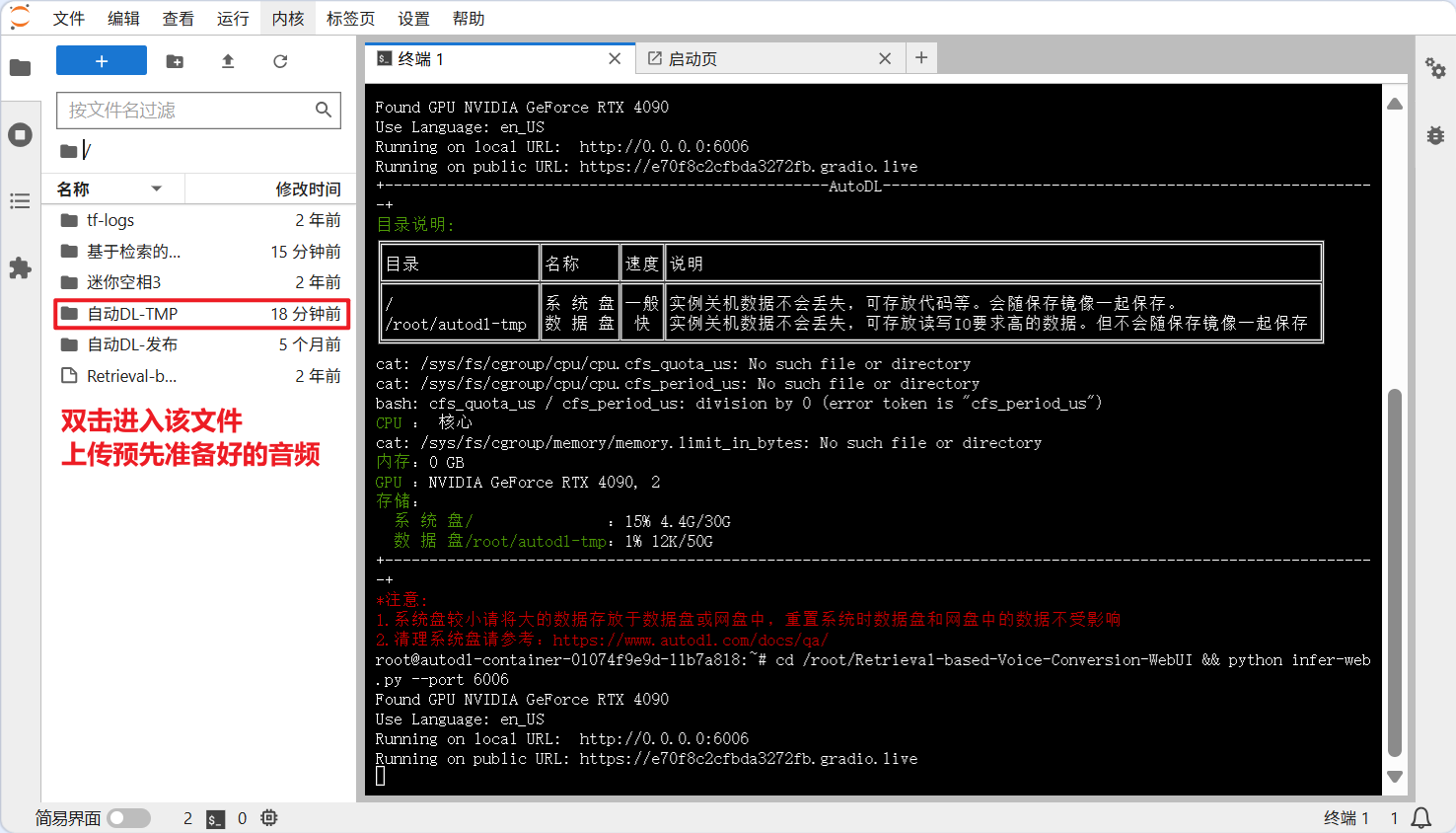Open the 帮助 menu

(x=469, y=19)
